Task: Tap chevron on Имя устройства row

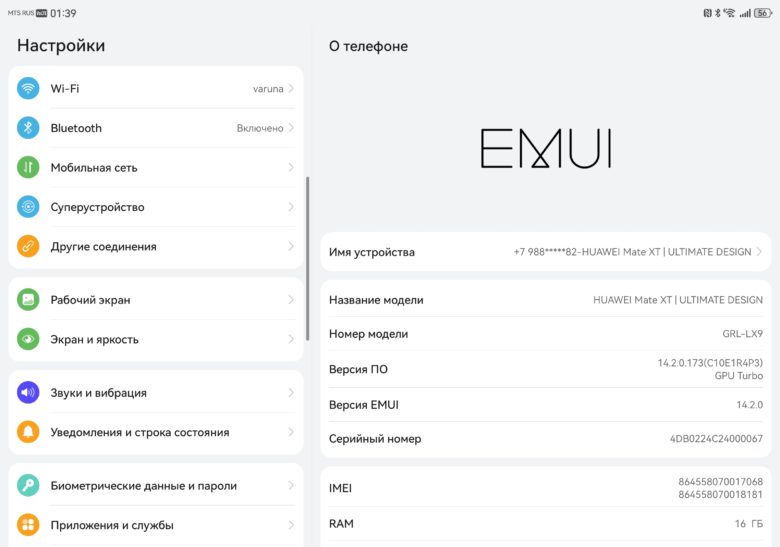Action: (x=759, y=252)
